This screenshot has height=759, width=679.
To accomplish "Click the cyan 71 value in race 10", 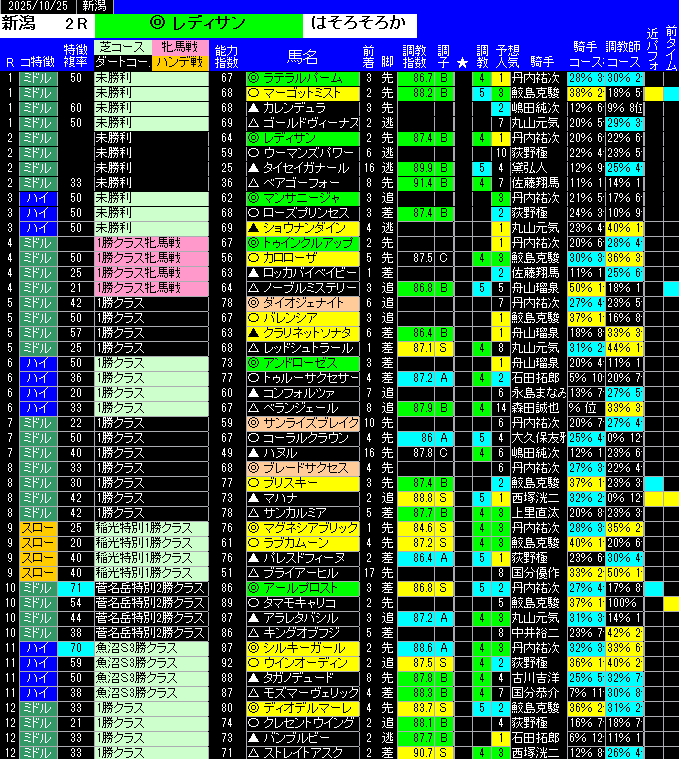I will pyautogui.click(x=76, y=587).
